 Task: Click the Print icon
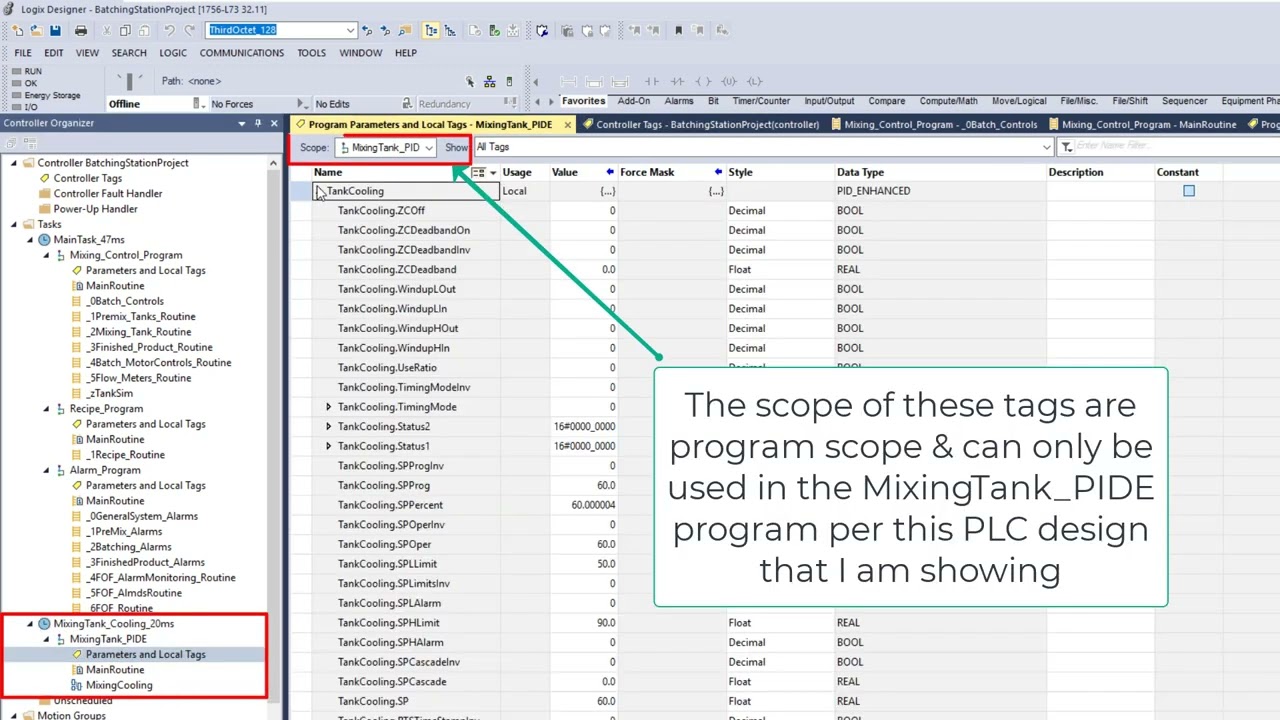[81, 30]
